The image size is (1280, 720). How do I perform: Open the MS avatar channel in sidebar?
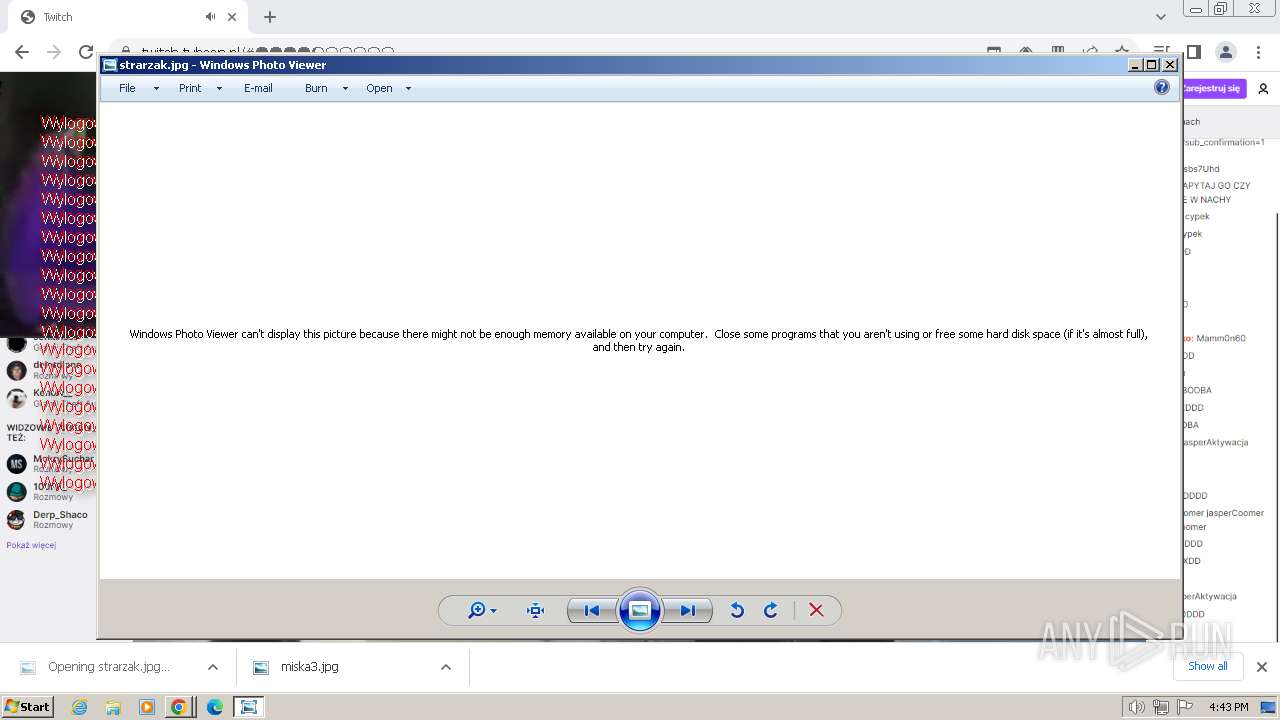pyautogui.click(x=16, y=464)
